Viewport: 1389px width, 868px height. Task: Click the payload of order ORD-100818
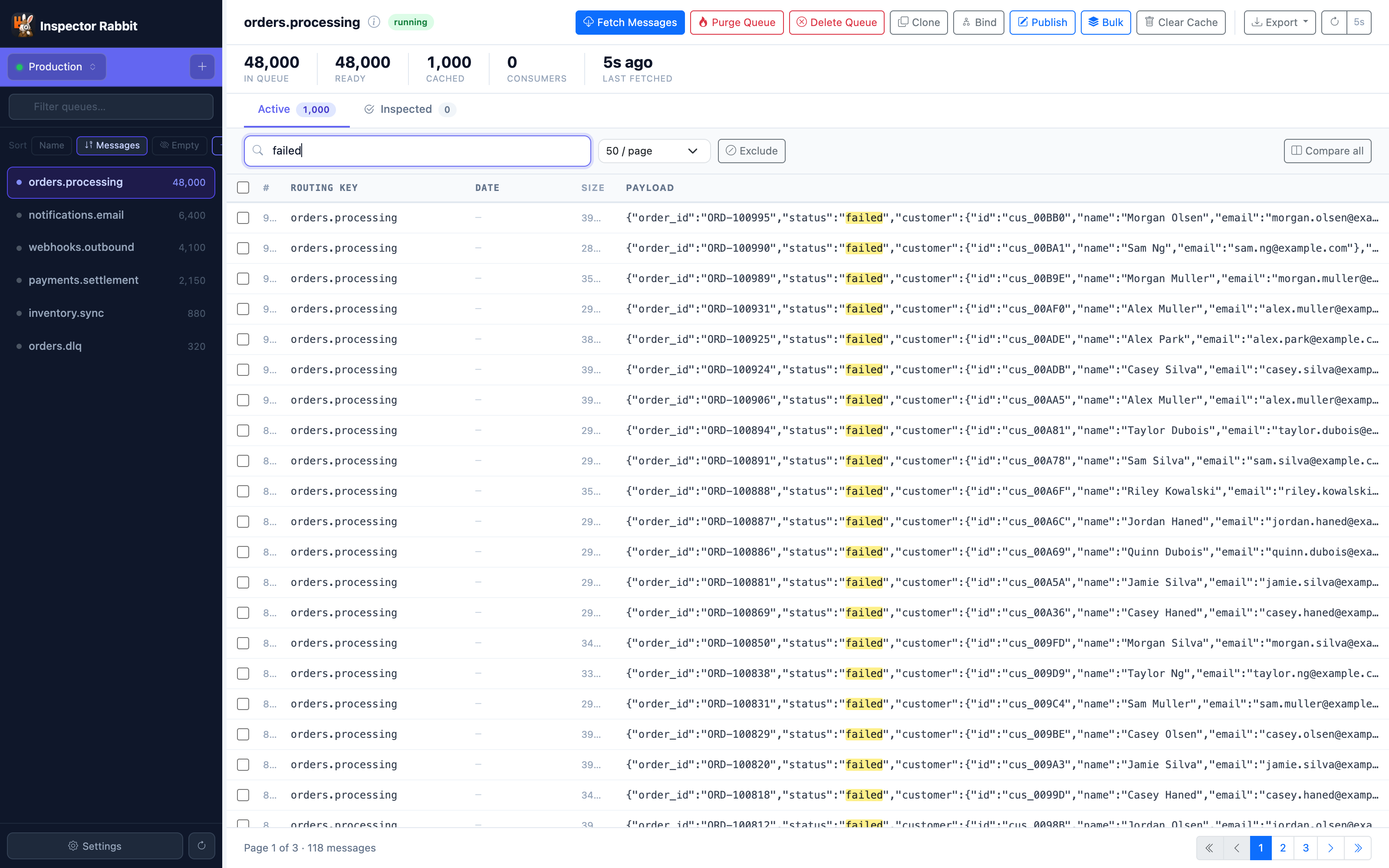tap(1001, 795)
